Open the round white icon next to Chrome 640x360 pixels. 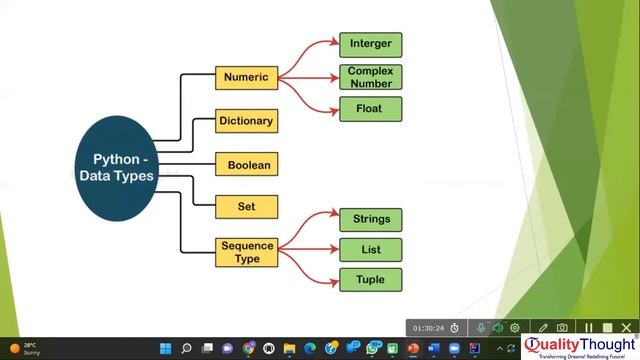(269, 349)
